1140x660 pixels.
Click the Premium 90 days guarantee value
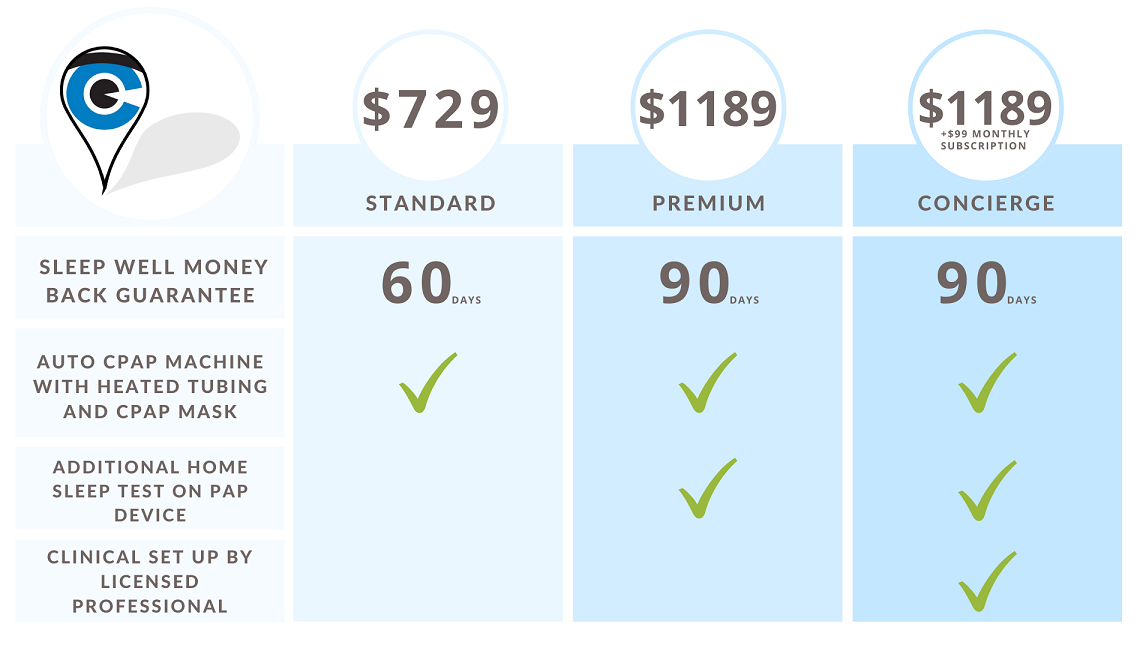(708, 283)
